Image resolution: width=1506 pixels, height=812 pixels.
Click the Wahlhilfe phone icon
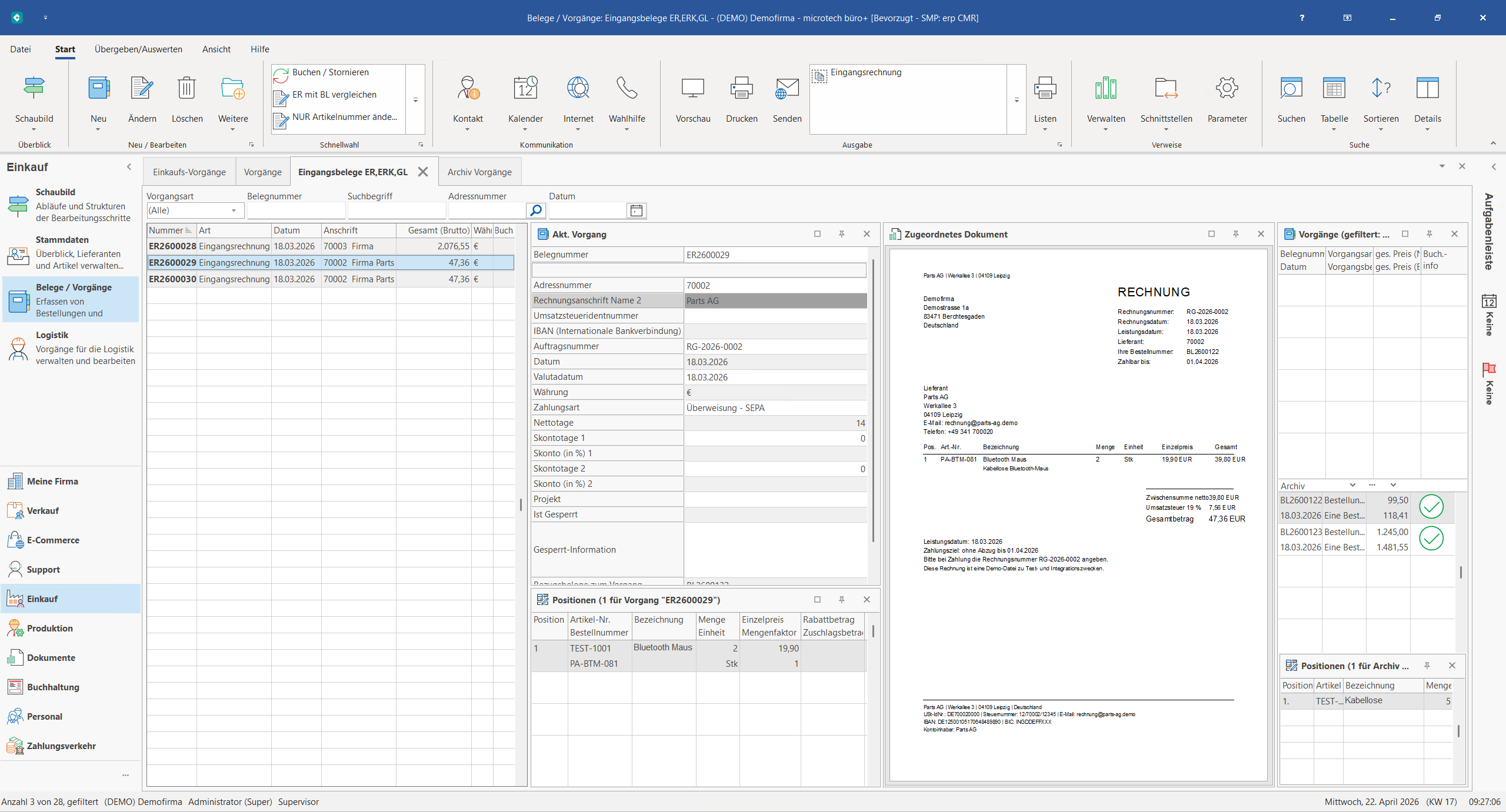click(627, 89)
